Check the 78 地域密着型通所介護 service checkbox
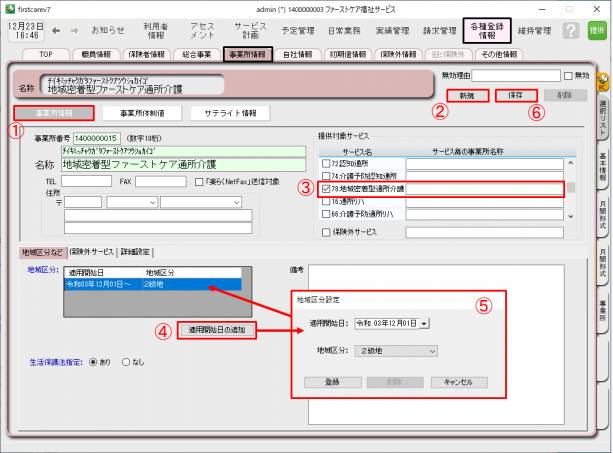The width and height of the screenshot is (613, 453). 325,187
